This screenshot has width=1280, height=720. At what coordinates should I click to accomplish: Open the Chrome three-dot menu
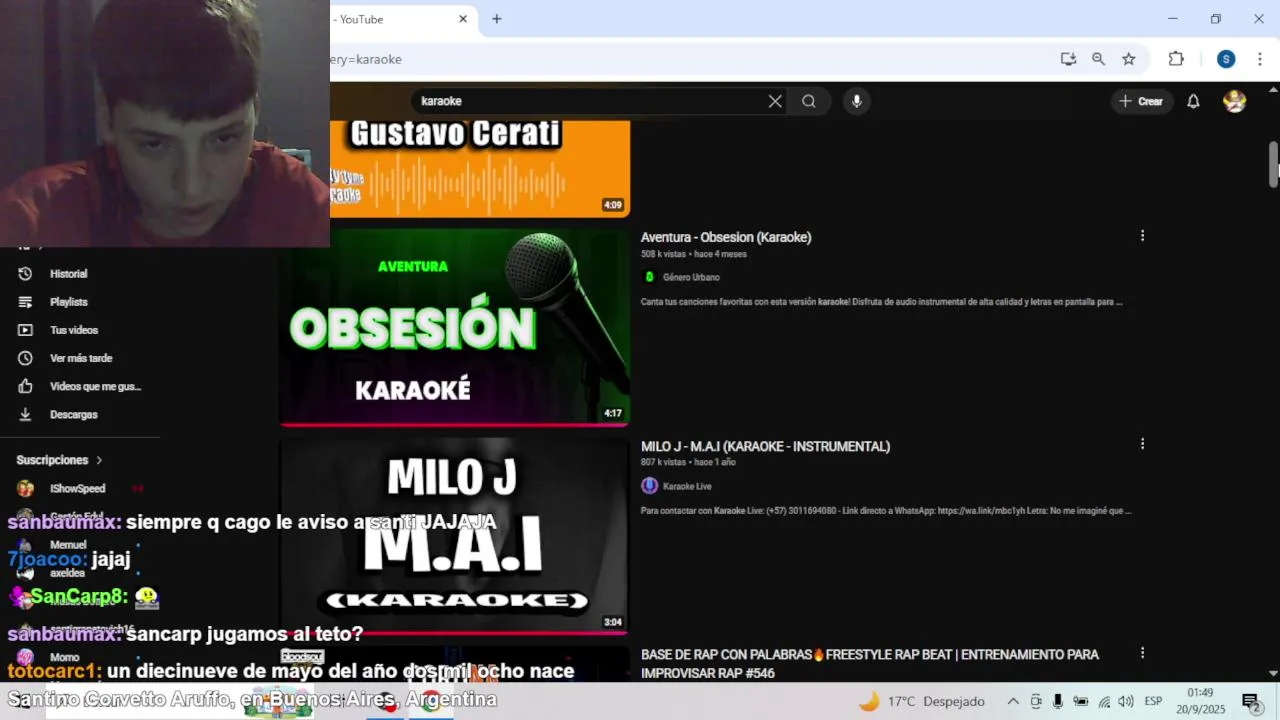point(1260,59)
